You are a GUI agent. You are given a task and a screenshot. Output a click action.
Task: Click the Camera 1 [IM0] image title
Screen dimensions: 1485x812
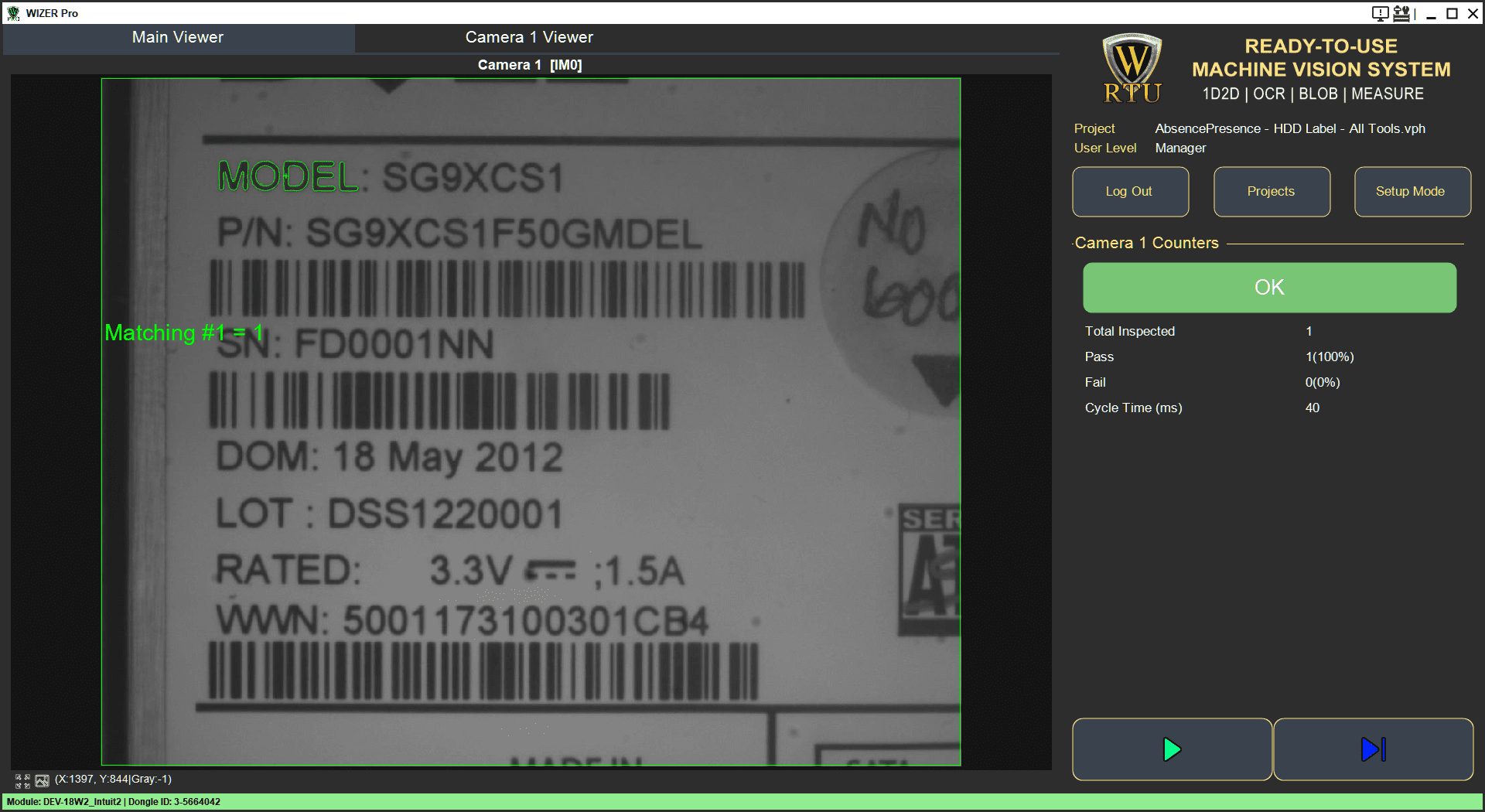pos(530,65)
